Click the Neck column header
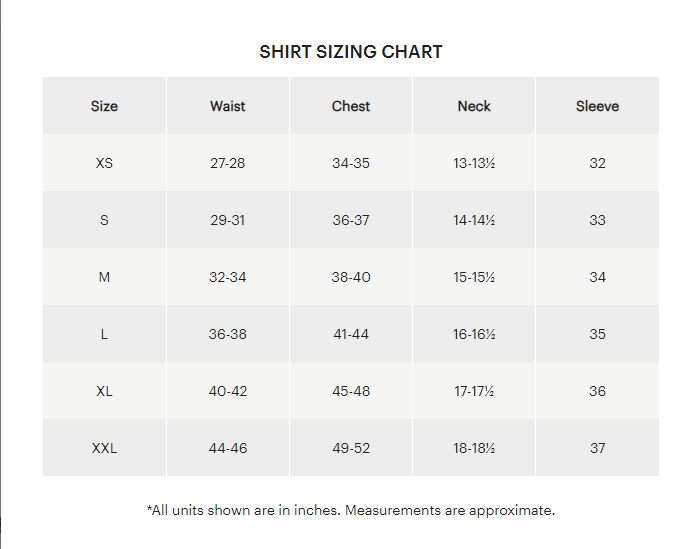This screenshot has width=699, height=549. (x=474, y=106)
